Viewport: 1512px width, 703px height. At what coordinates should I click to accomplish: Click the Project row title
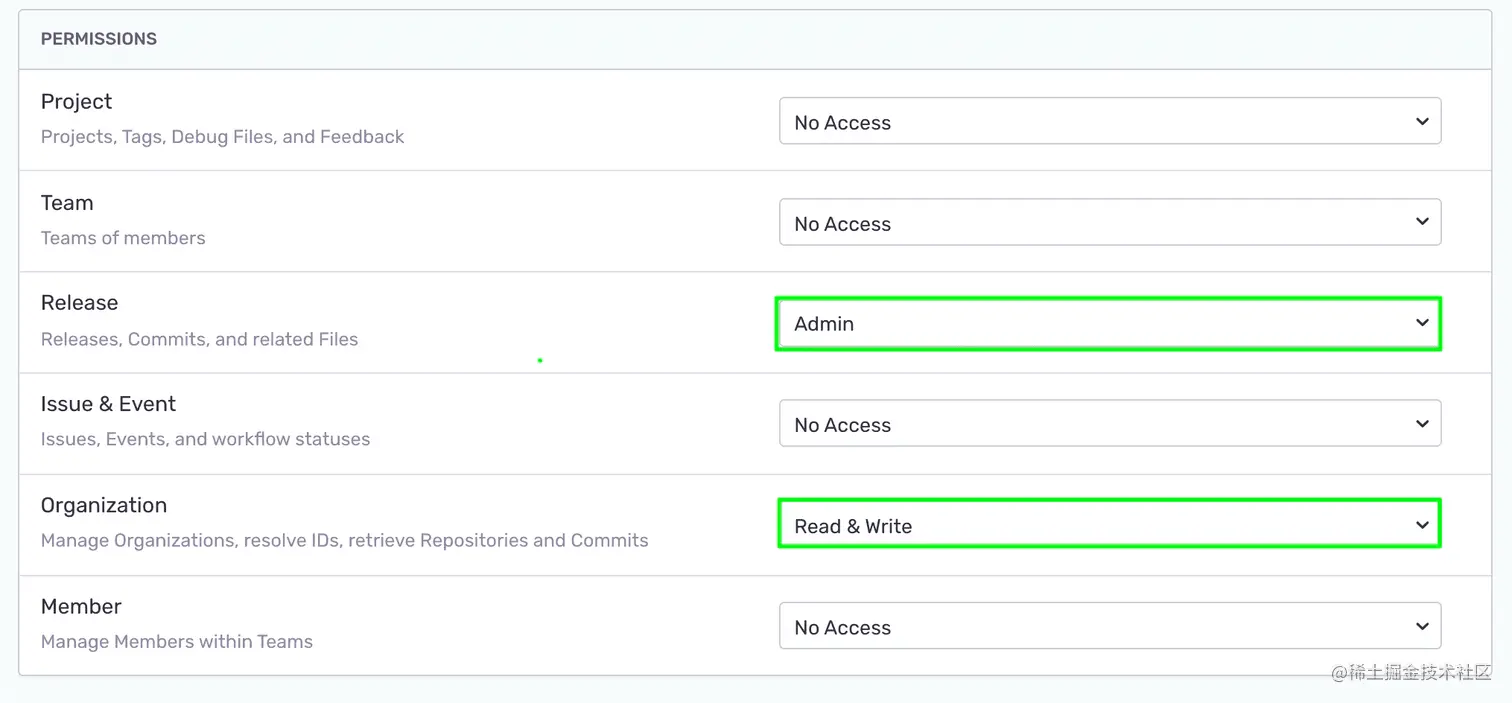76,102
